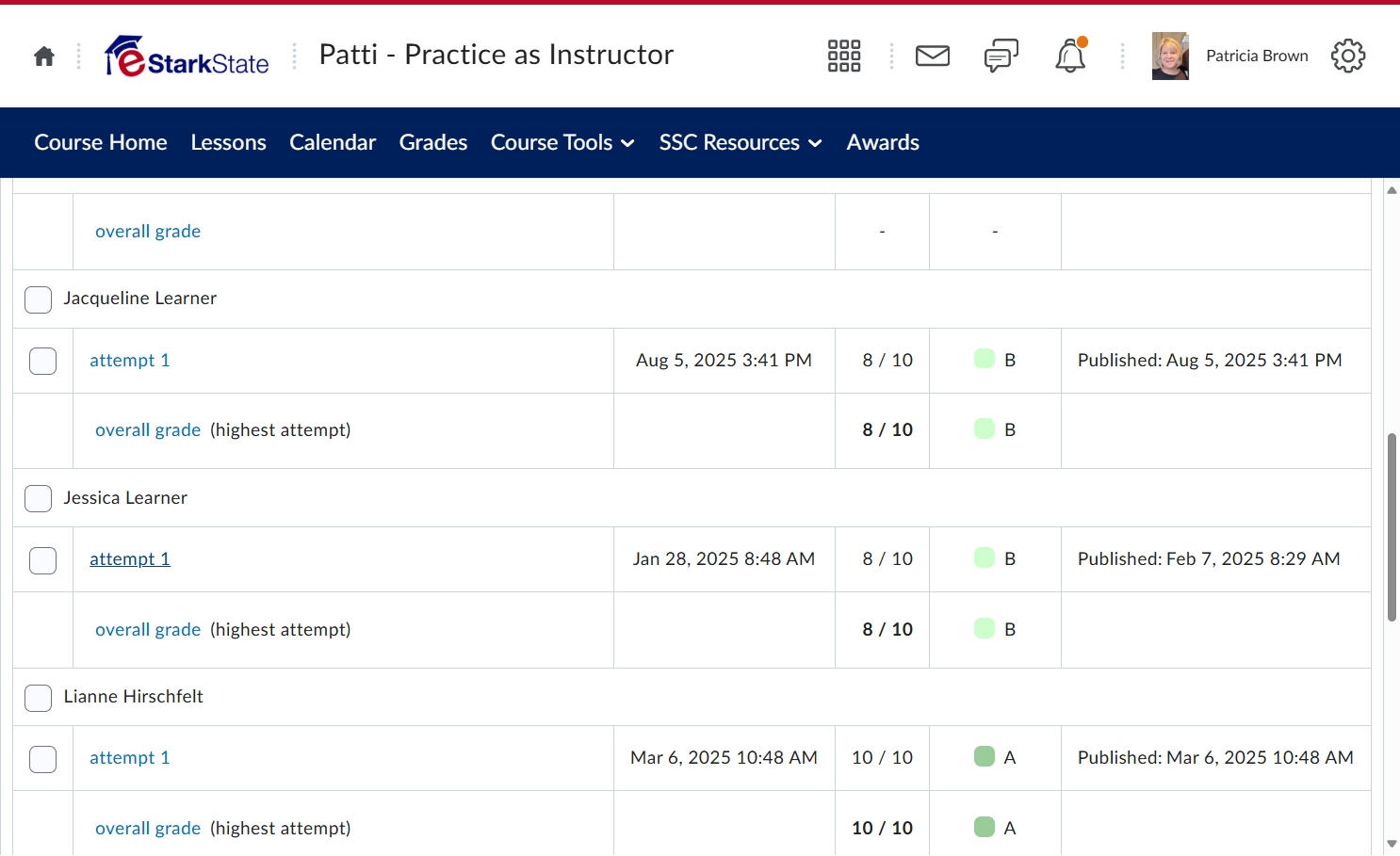Click the vertical scrollbar thumb
The width and height of the screenshot is (1400, 856).
1392,527
